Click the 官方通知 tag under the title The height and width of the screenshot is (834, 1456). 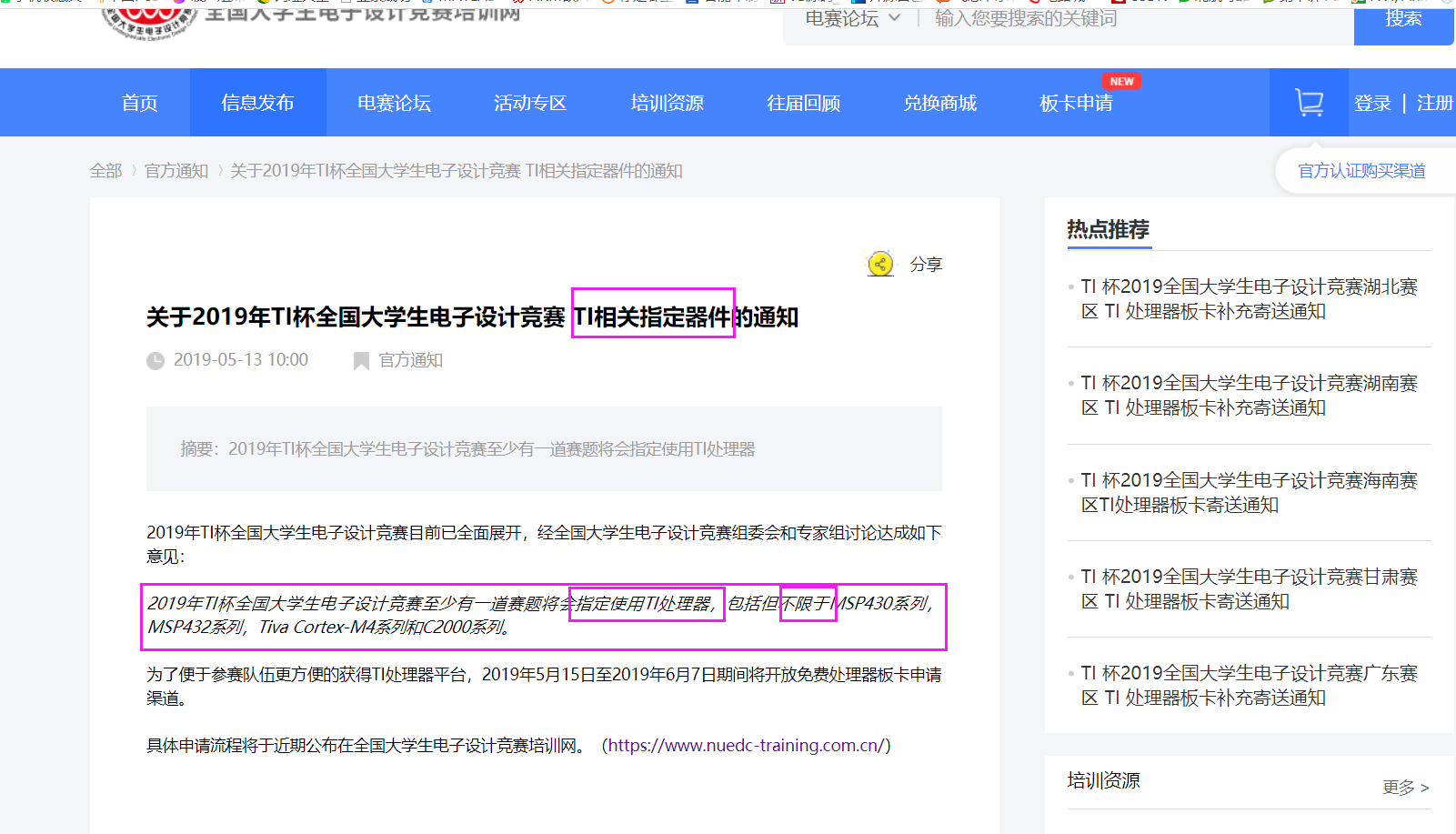(x=411, y=361)
